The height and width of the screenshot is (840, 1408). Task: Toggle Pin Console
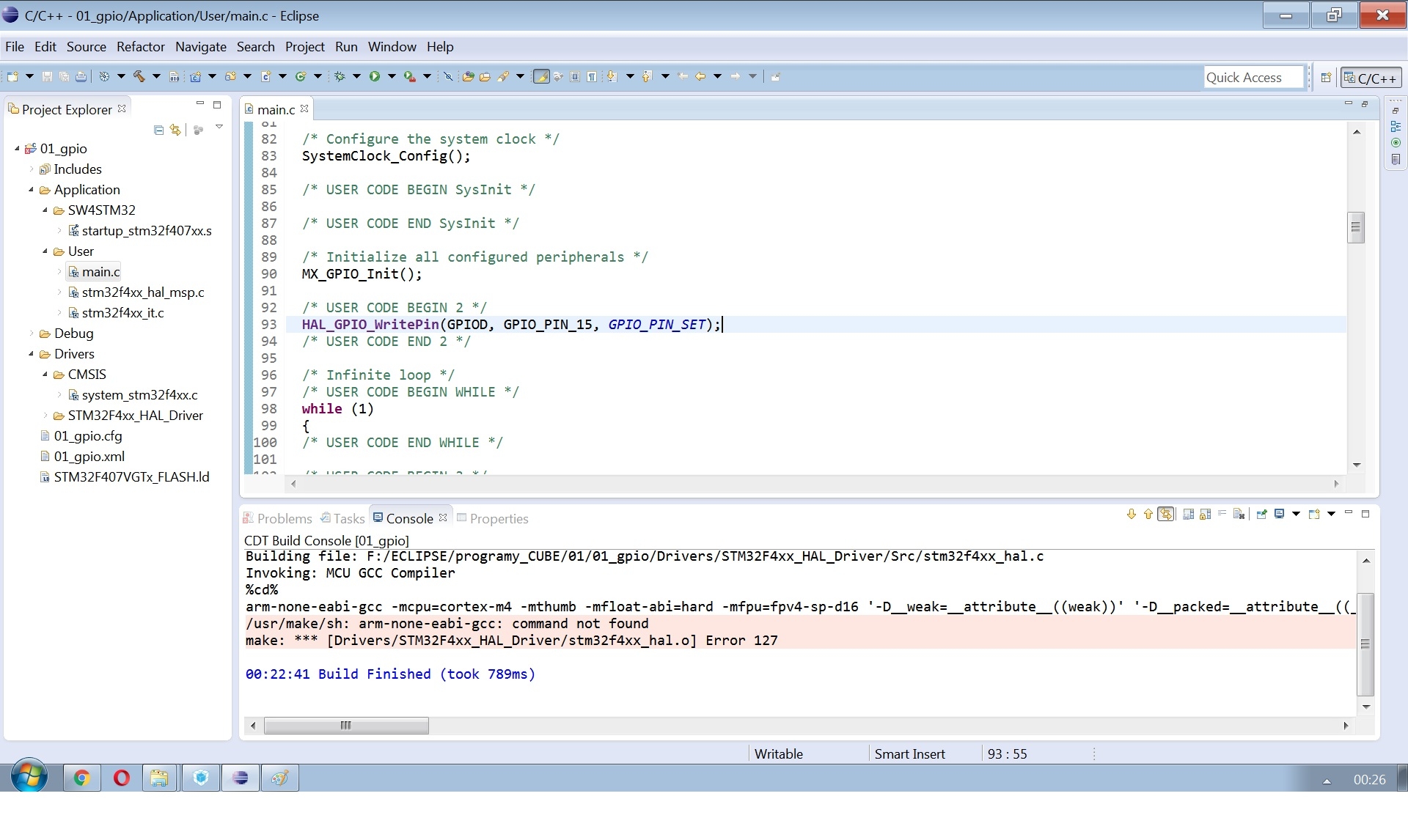tap(1262, 514)
